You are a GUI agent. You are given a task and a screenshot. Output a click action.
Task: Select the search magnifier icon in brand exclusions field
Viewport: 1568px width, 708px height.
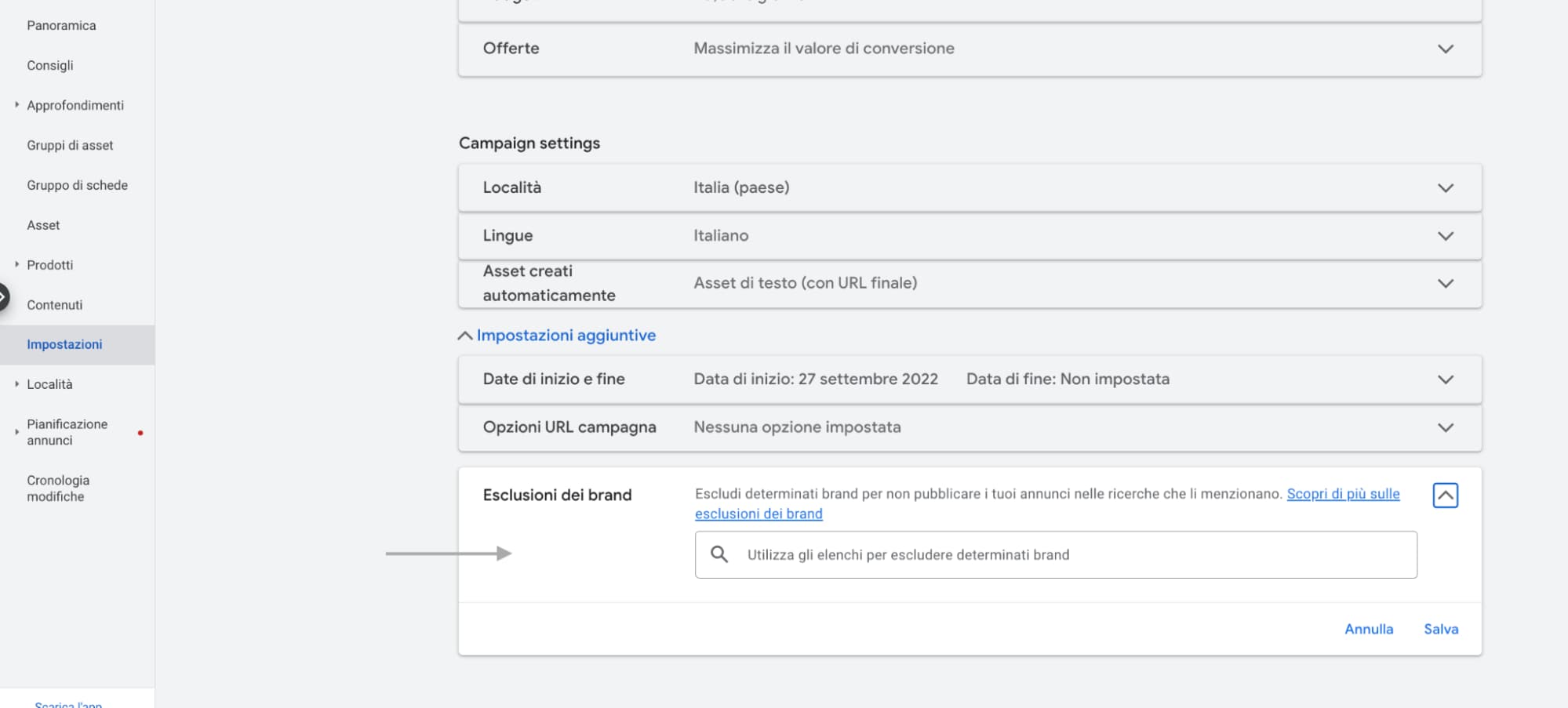click(720, 554)
